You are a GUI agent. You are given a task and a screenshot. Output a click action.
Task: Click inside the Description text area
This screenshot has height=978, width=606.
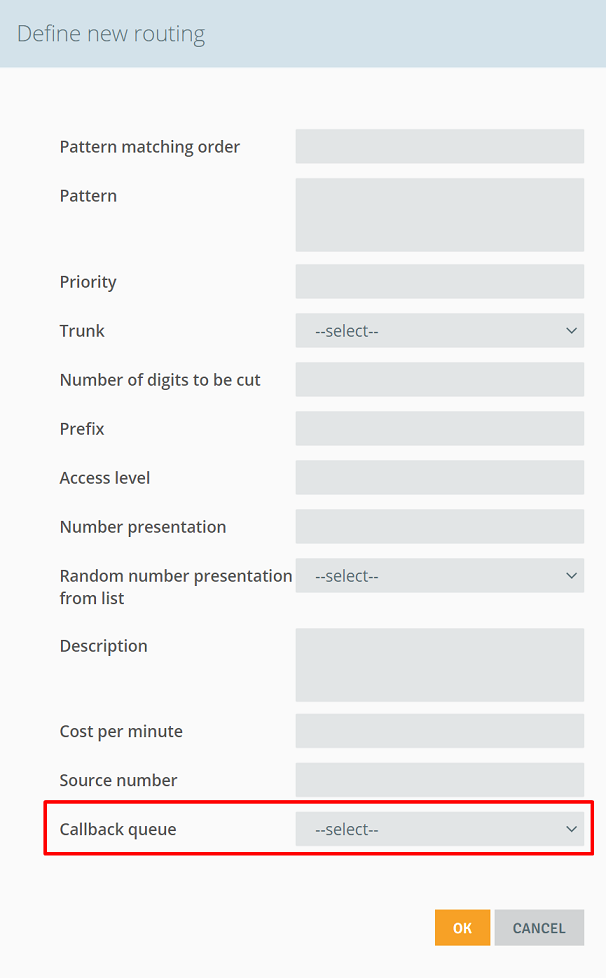click(x=440, y=665)
